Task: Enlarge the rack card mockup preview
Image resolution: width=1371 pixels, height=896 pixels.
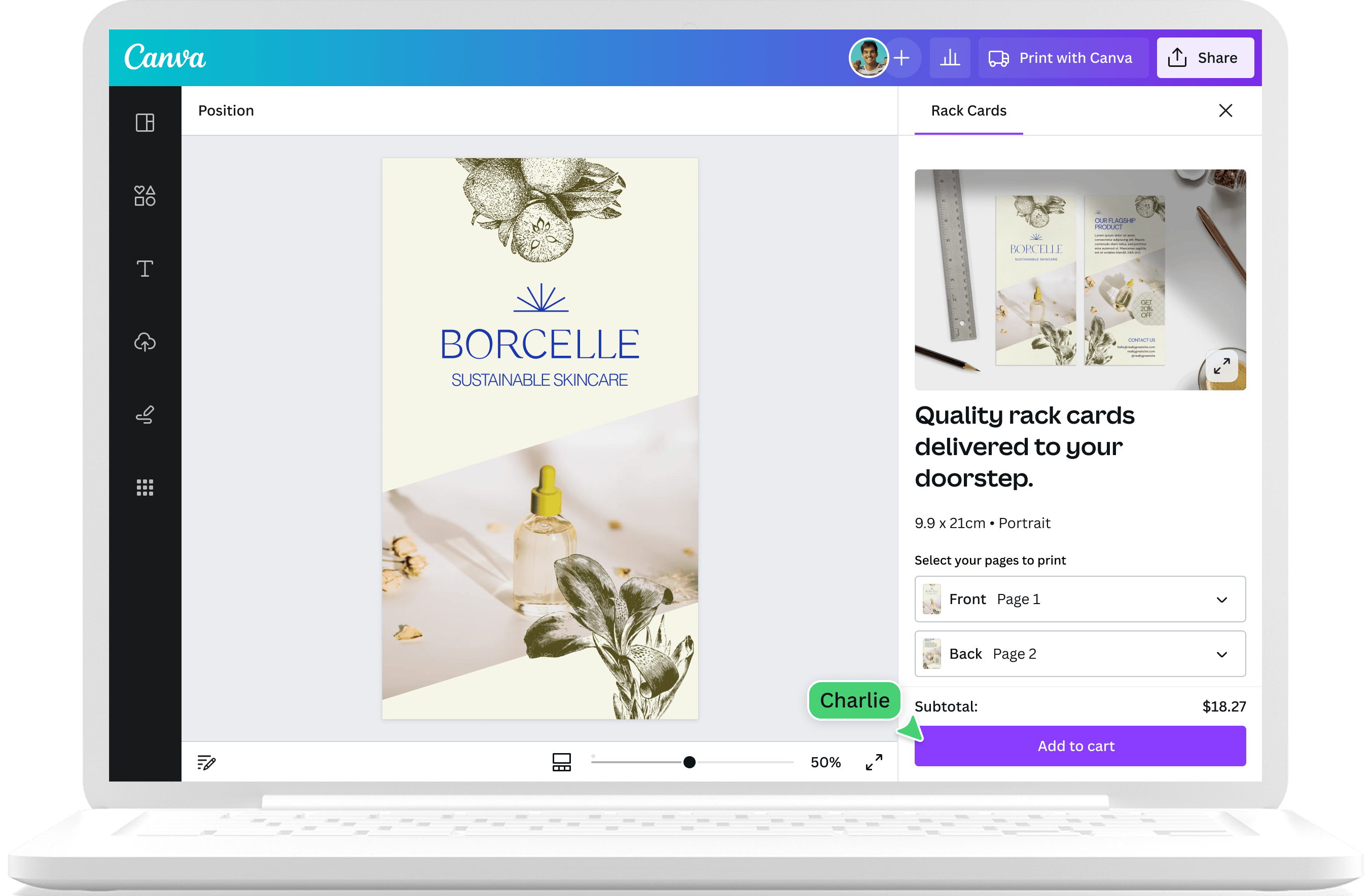Action: pyautogui.click(x=1221, y=366)
